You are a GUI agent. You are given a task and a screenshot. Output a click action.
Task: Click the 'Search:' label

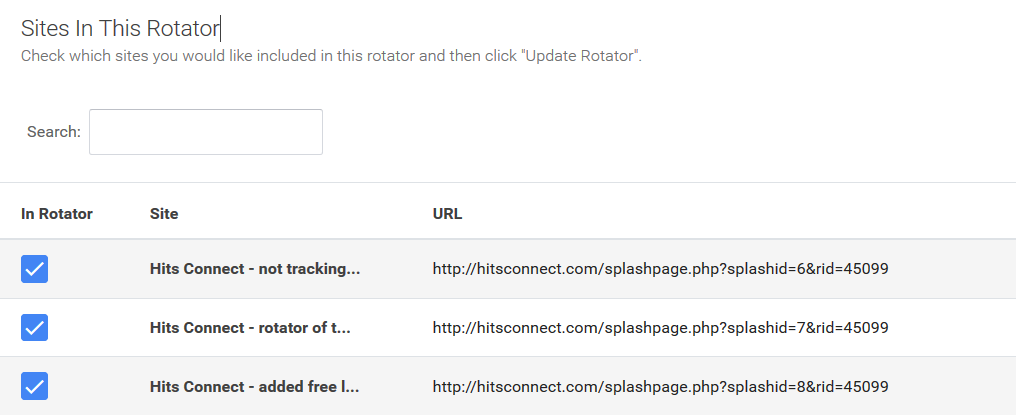coord(54,132)
